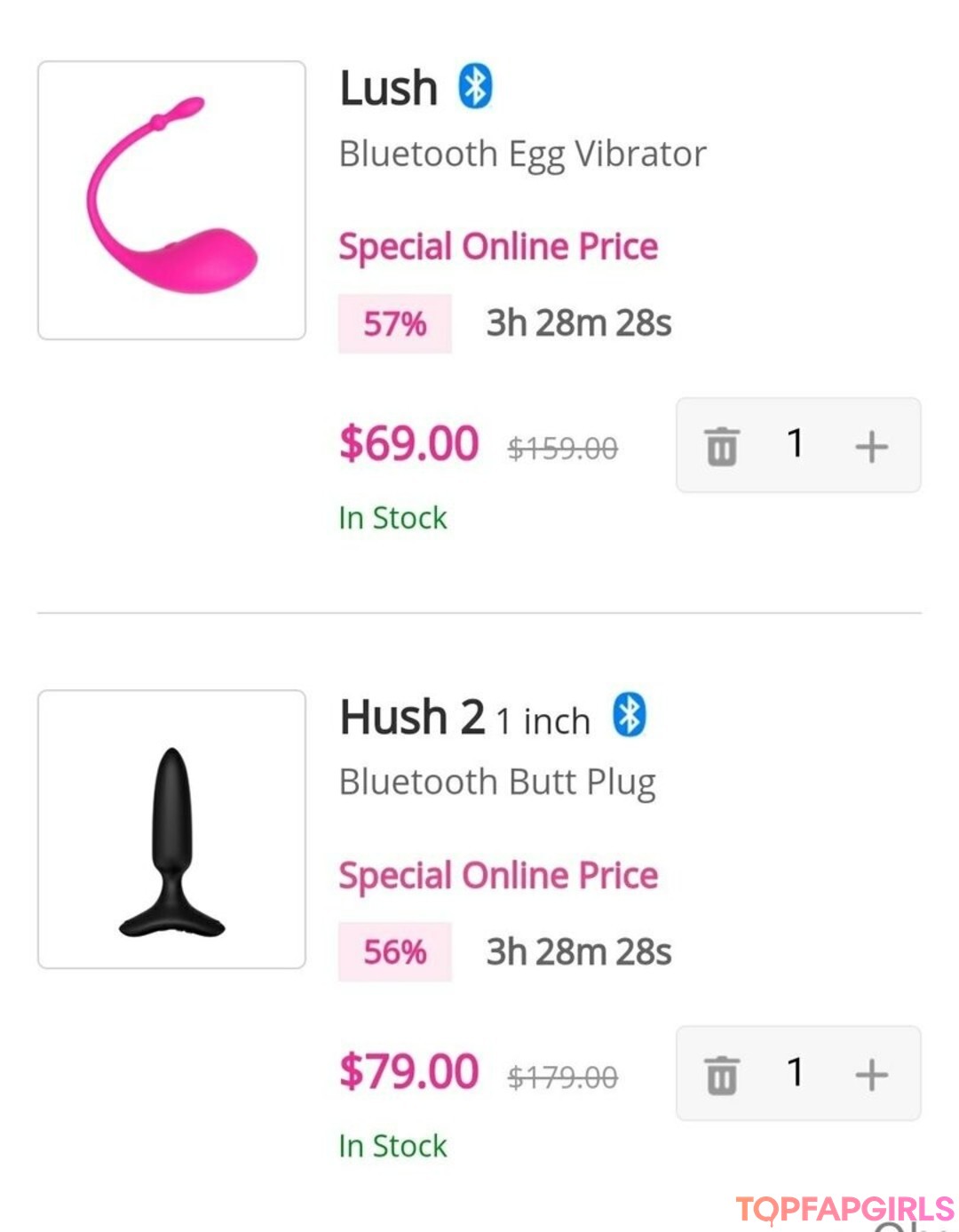Image resolution: width=959 pixels, height=1232 pixels.
Task: Click the 57% discount badge
Action: [x=395, y=324]
